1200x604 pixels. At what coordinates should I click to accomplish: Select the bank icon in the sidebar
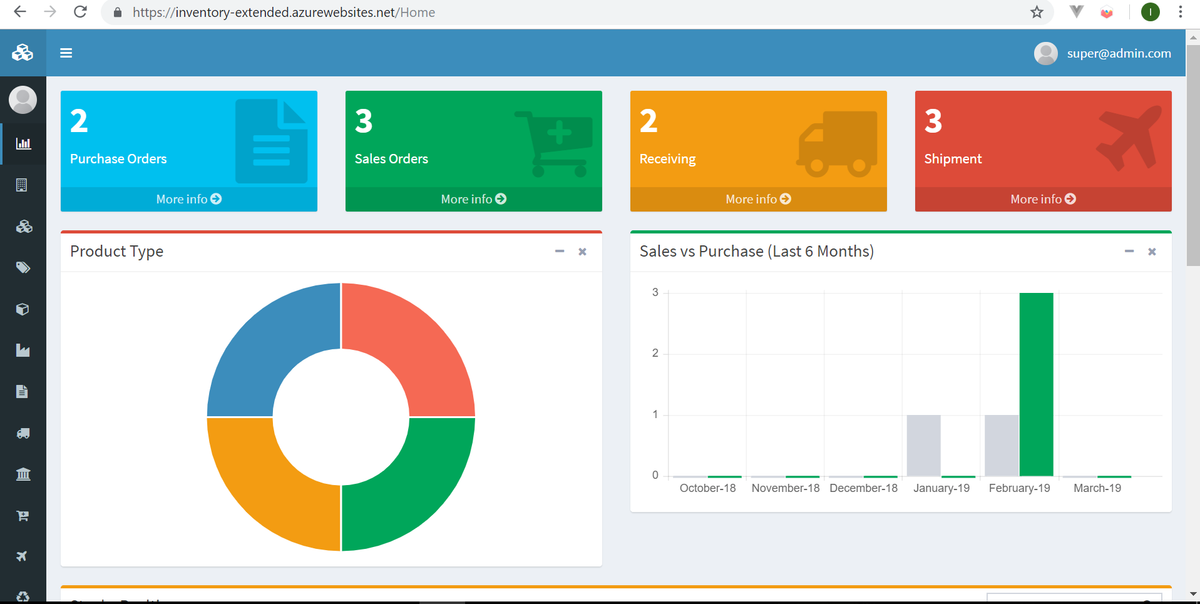22,473
